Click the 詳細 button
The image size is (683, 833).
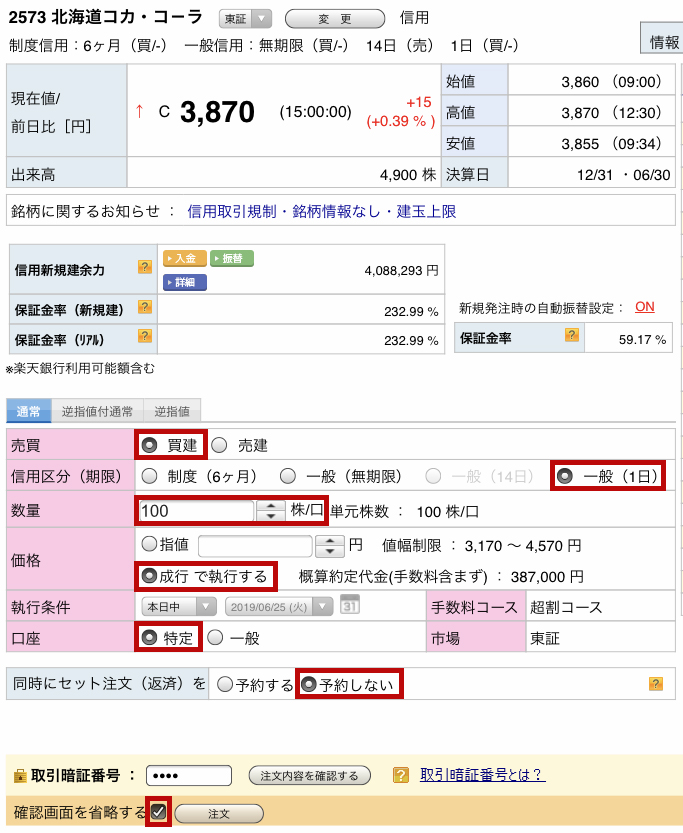point(185,282)
